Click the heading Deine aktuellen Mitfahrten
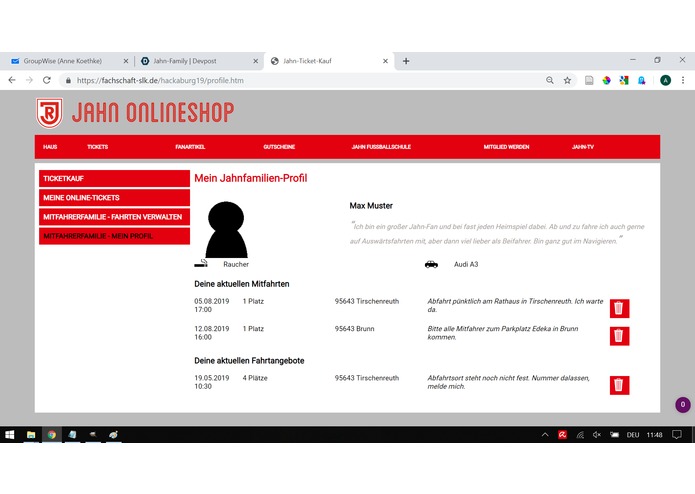The width and height of the screenshot is (695, 494). coord(242,284)
